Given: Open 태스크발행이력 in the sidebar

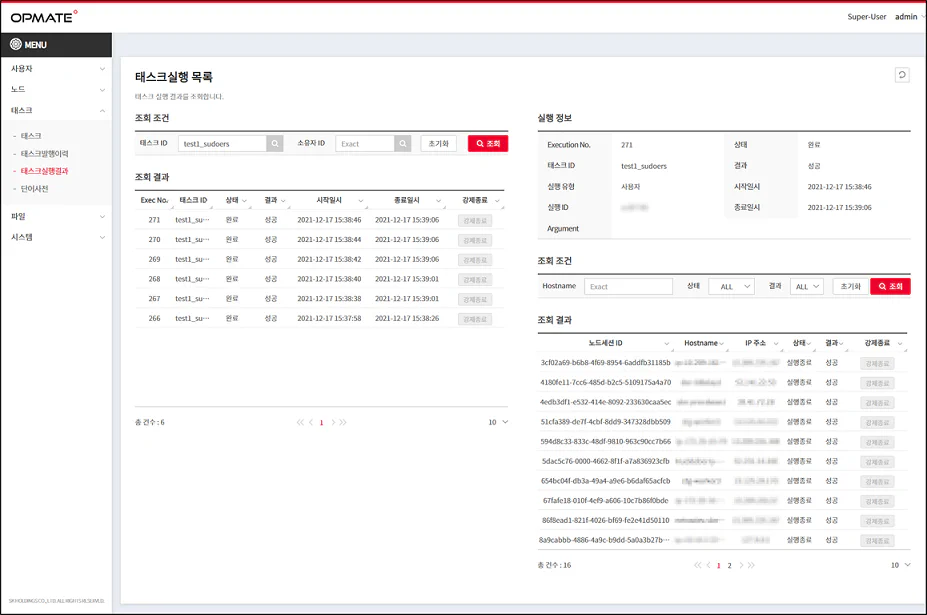Looking at the screenshot, I should pyautogui.click(x=44, y=154).
